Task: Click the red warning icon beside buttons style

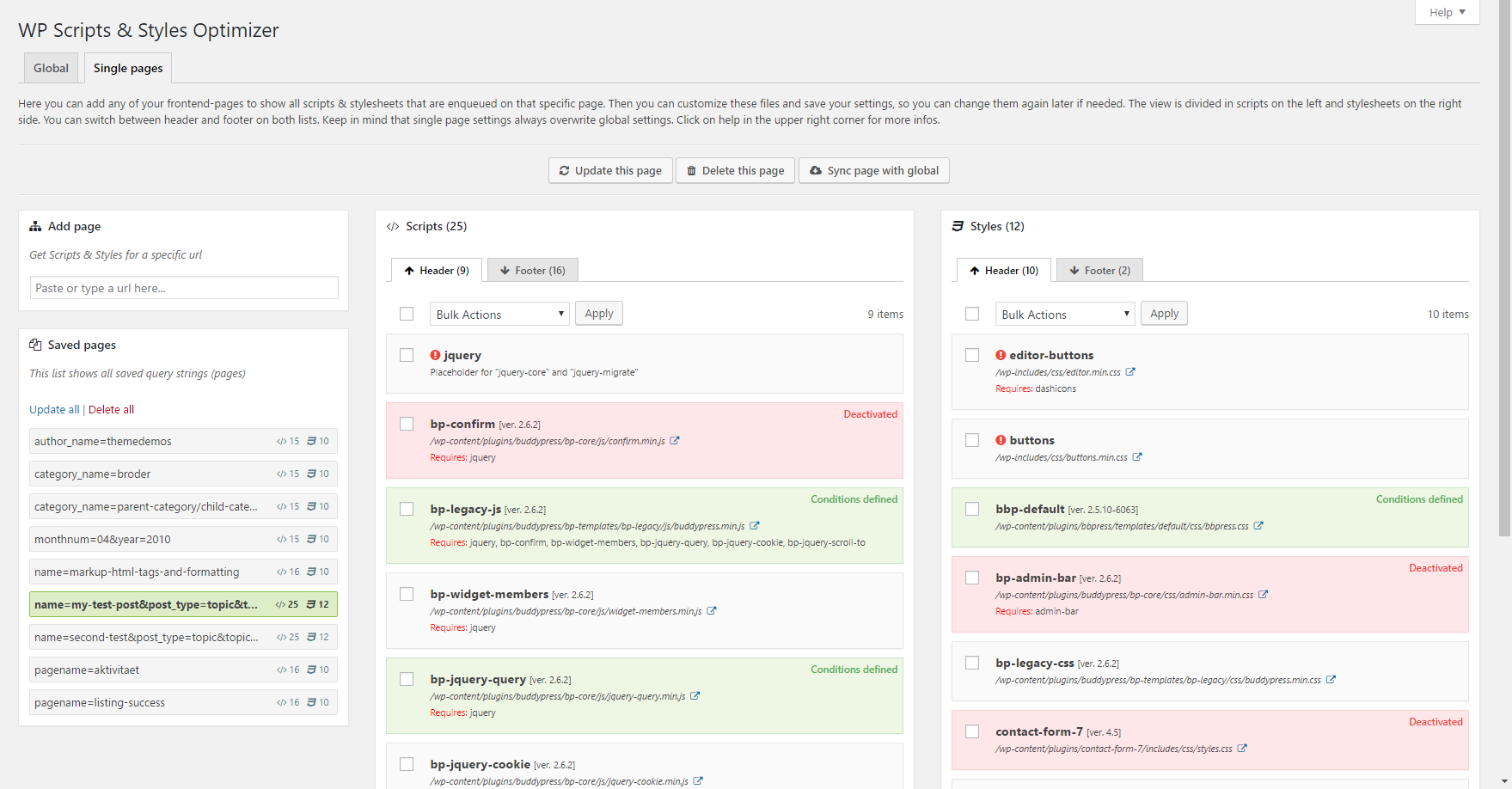Action: (1001, 440)
